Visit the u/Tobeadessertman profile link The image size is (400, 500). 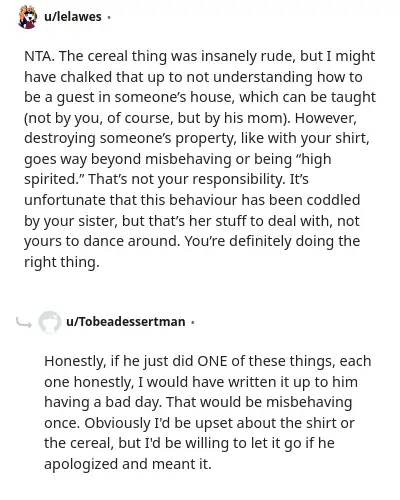pyautogui.click(x=126, y=322)
